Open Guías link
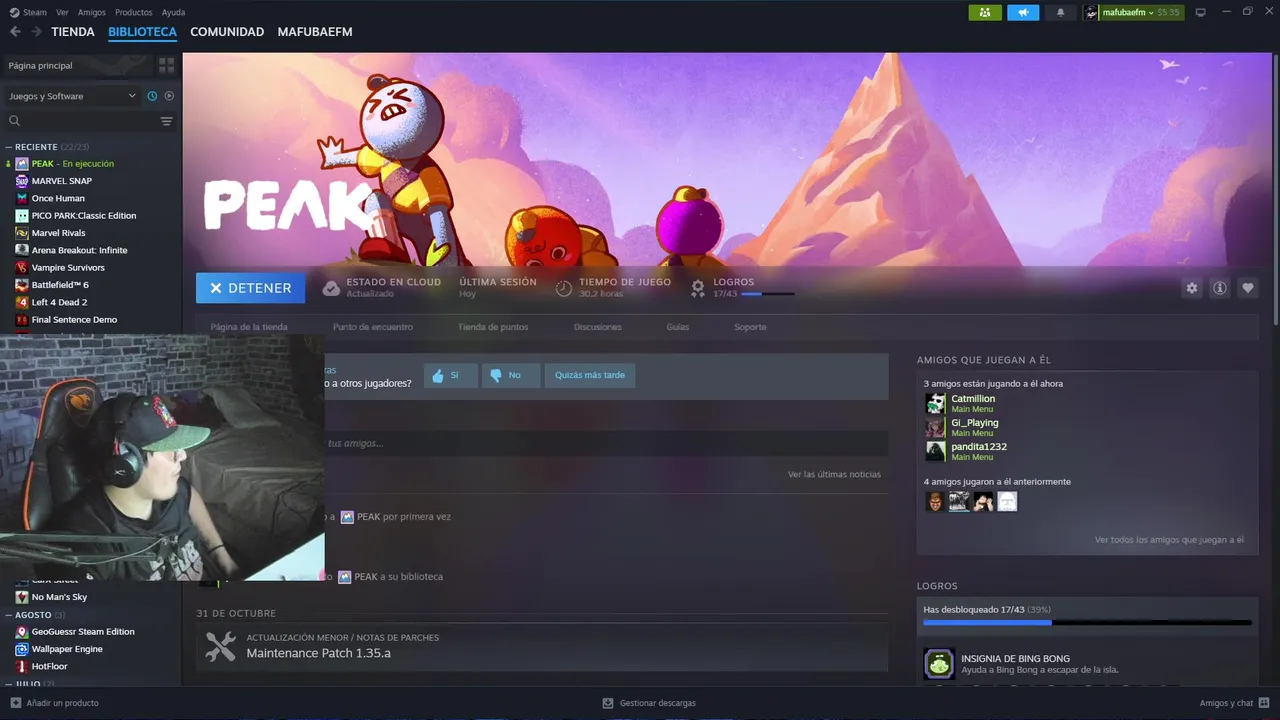Viewport: 1280px width, 720px height. coord(678,327)
